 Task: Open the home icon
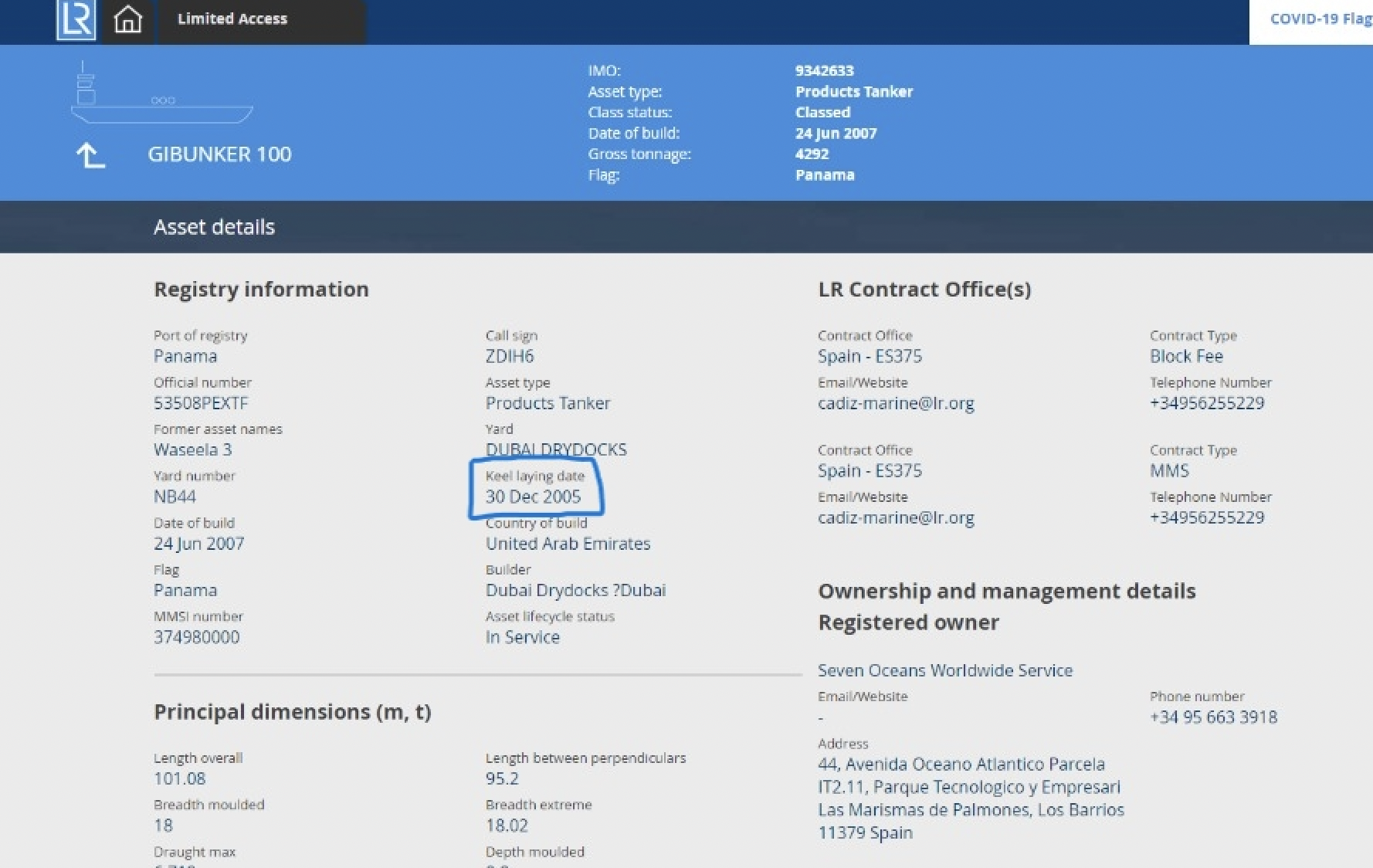128,20
